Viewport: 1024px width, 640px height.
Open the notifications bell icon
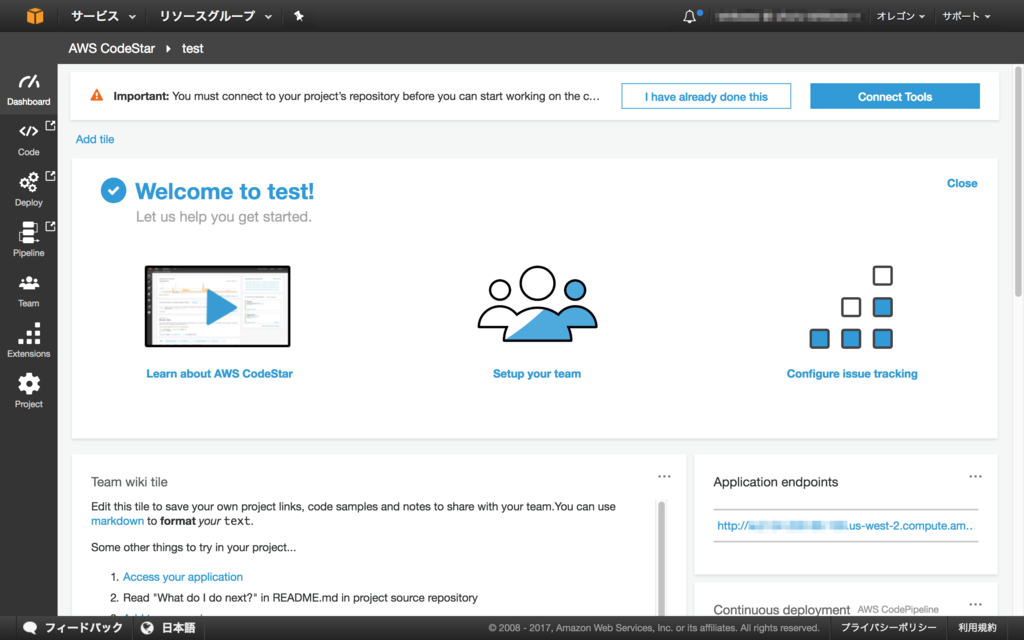pos(690,16)
